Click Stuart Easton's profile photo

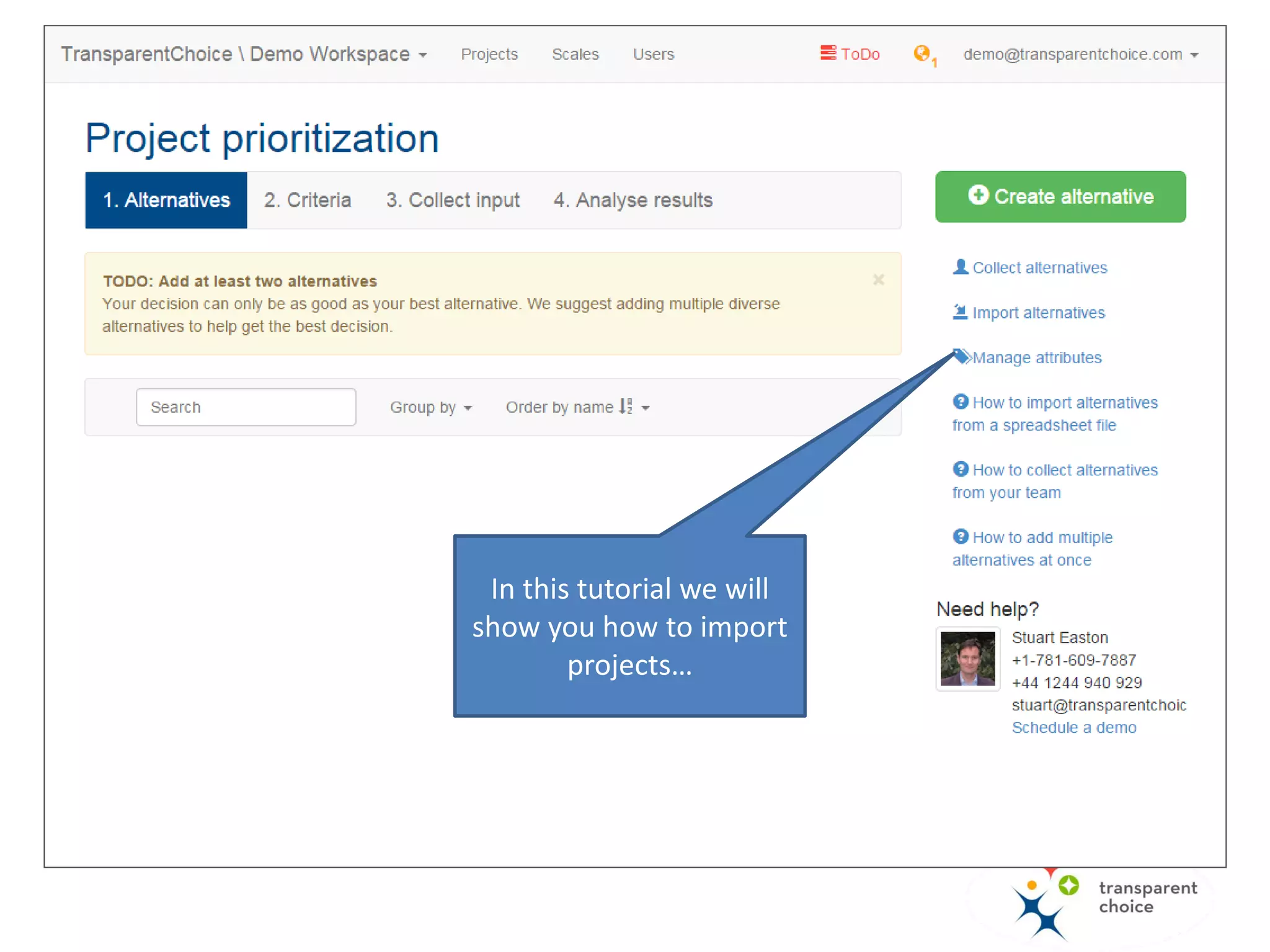pos(967,659)
